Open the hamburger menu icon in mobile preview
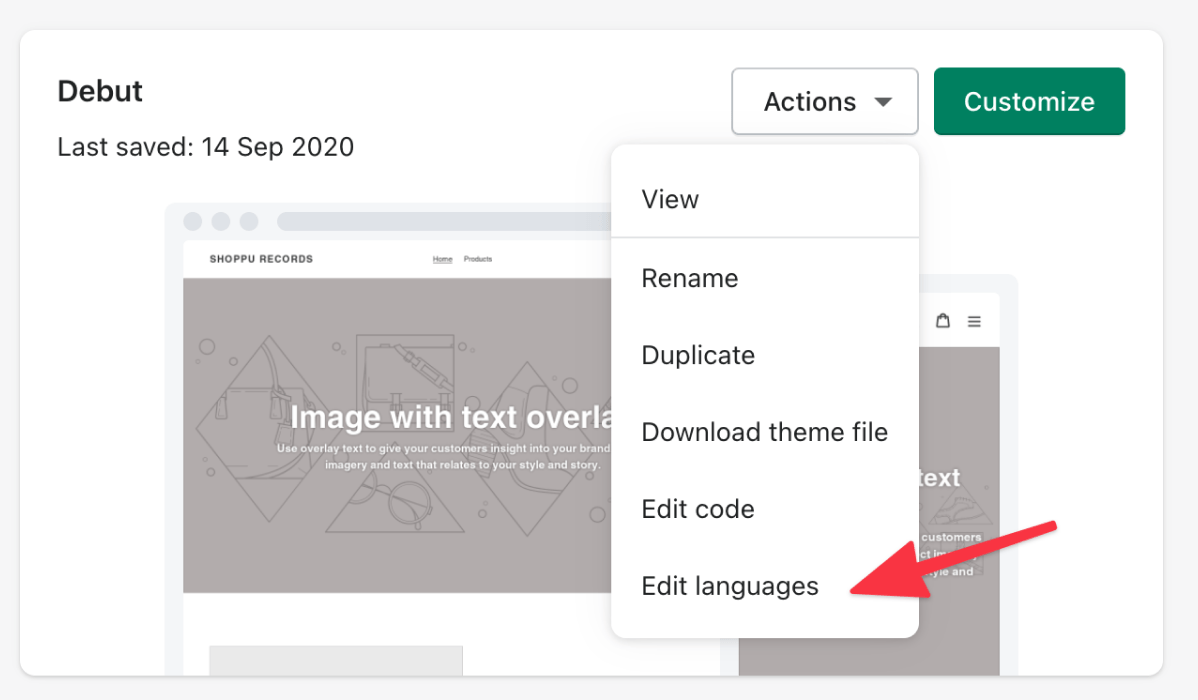 click(x=973, y=320)
